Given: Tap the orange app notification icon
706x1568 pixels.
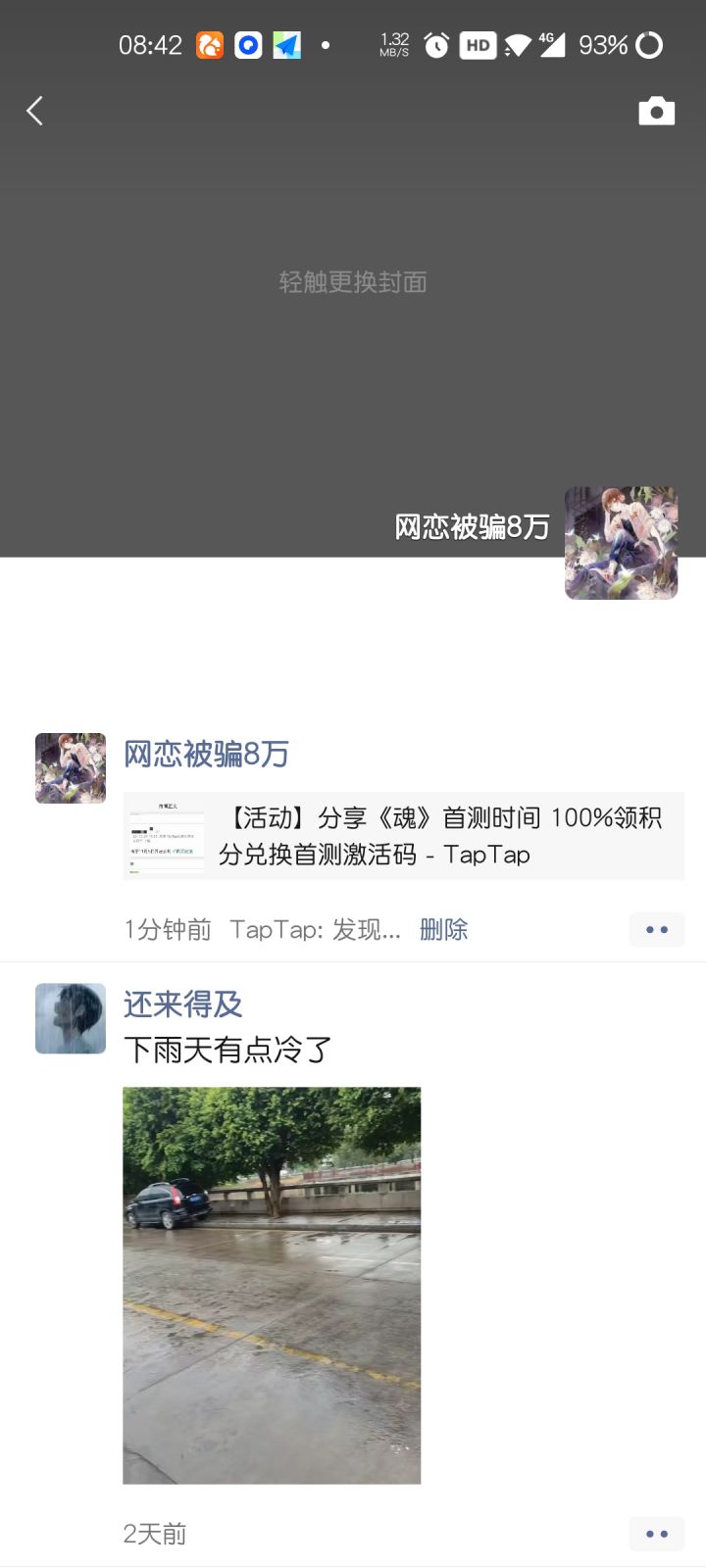Looking at the screenshot, I should coord(210,45).
